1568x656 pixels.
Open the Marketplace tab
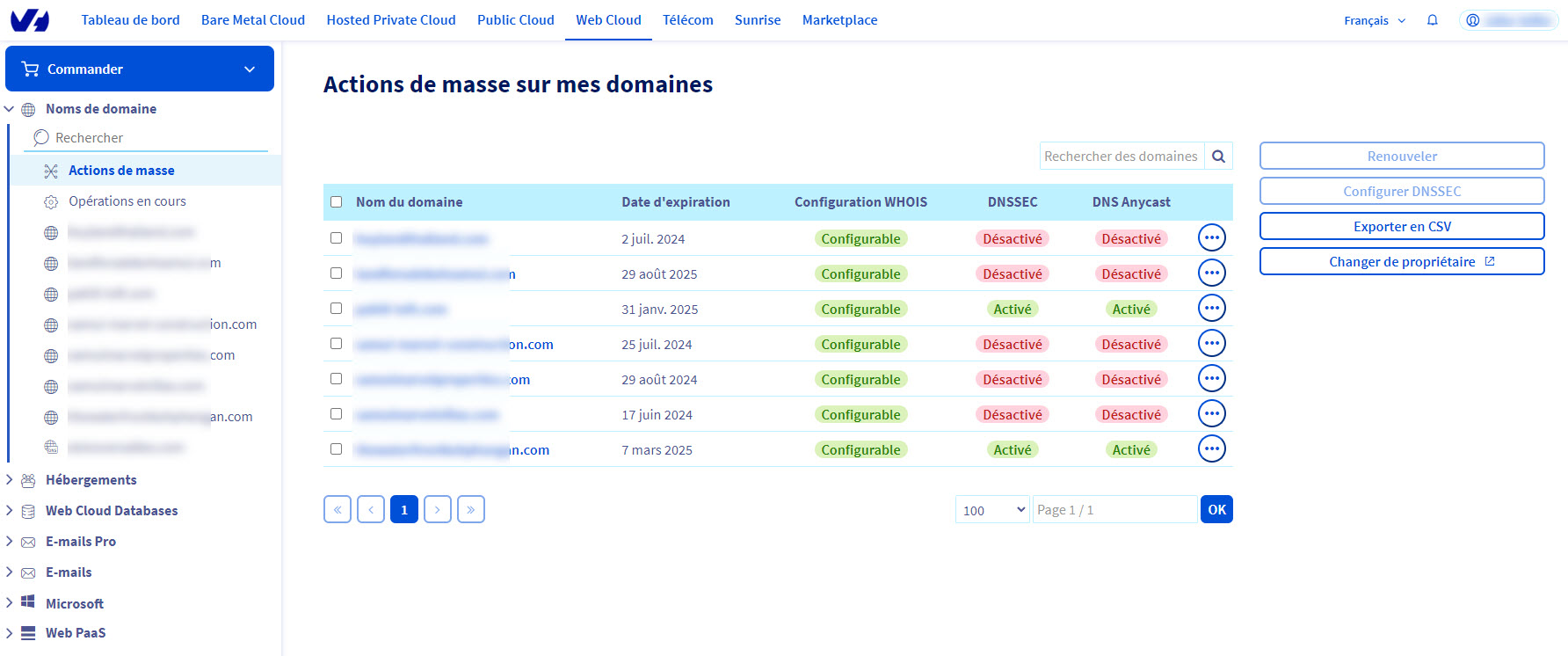(x=840, y=20)
